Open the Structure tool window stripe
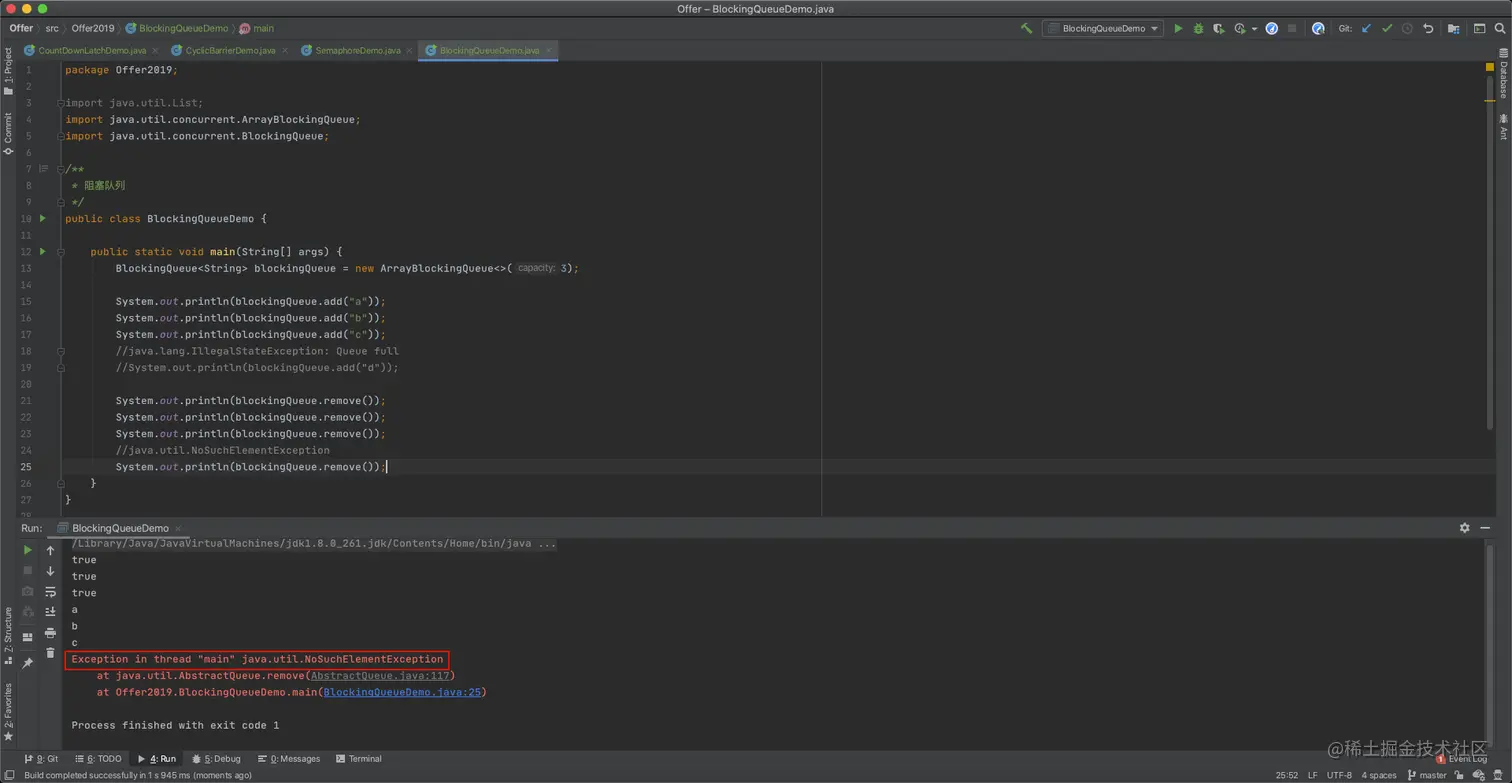The image size is (1512, 783). (8, 636)
